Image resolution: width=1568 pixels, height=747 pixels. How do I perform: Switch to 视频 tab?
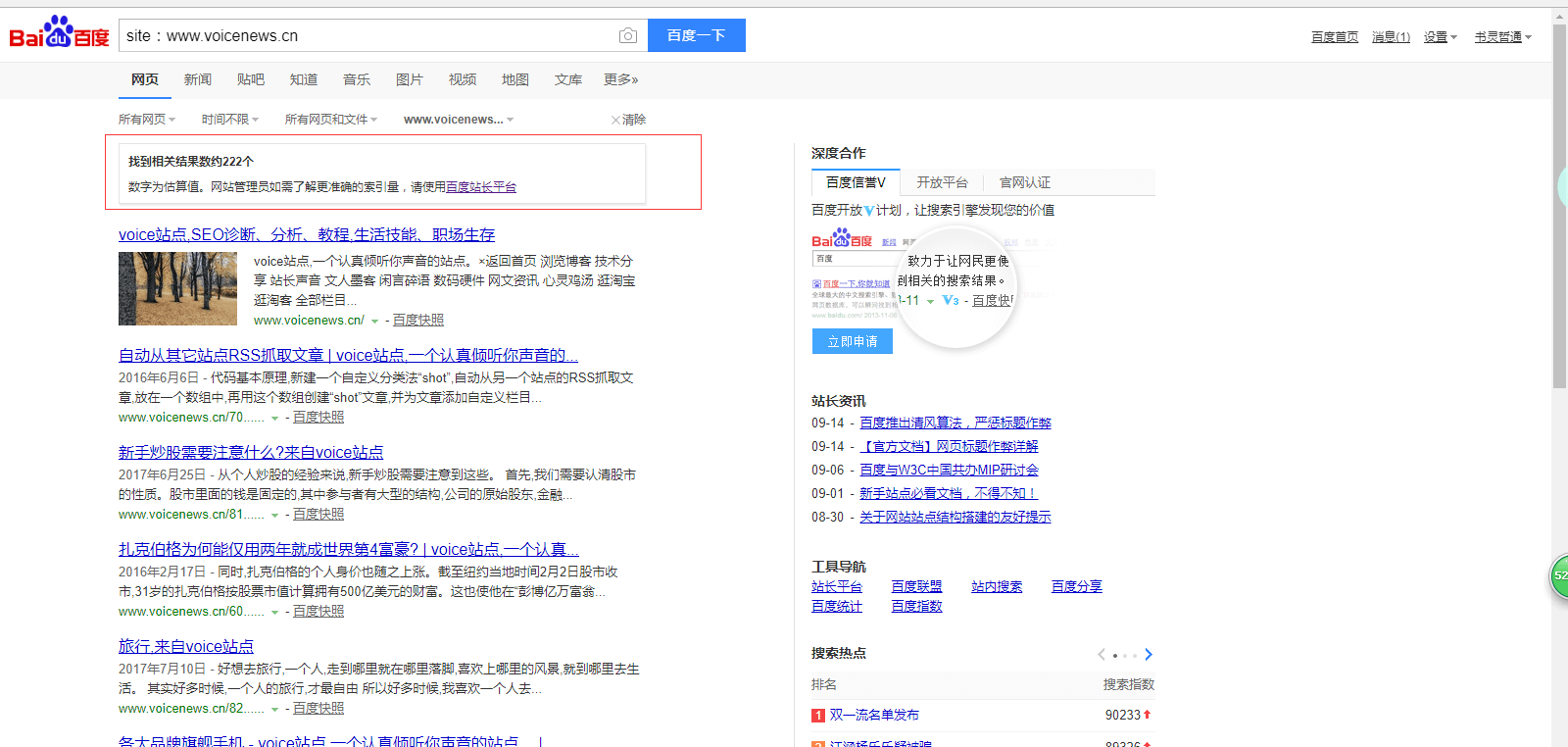click(463, 79)
